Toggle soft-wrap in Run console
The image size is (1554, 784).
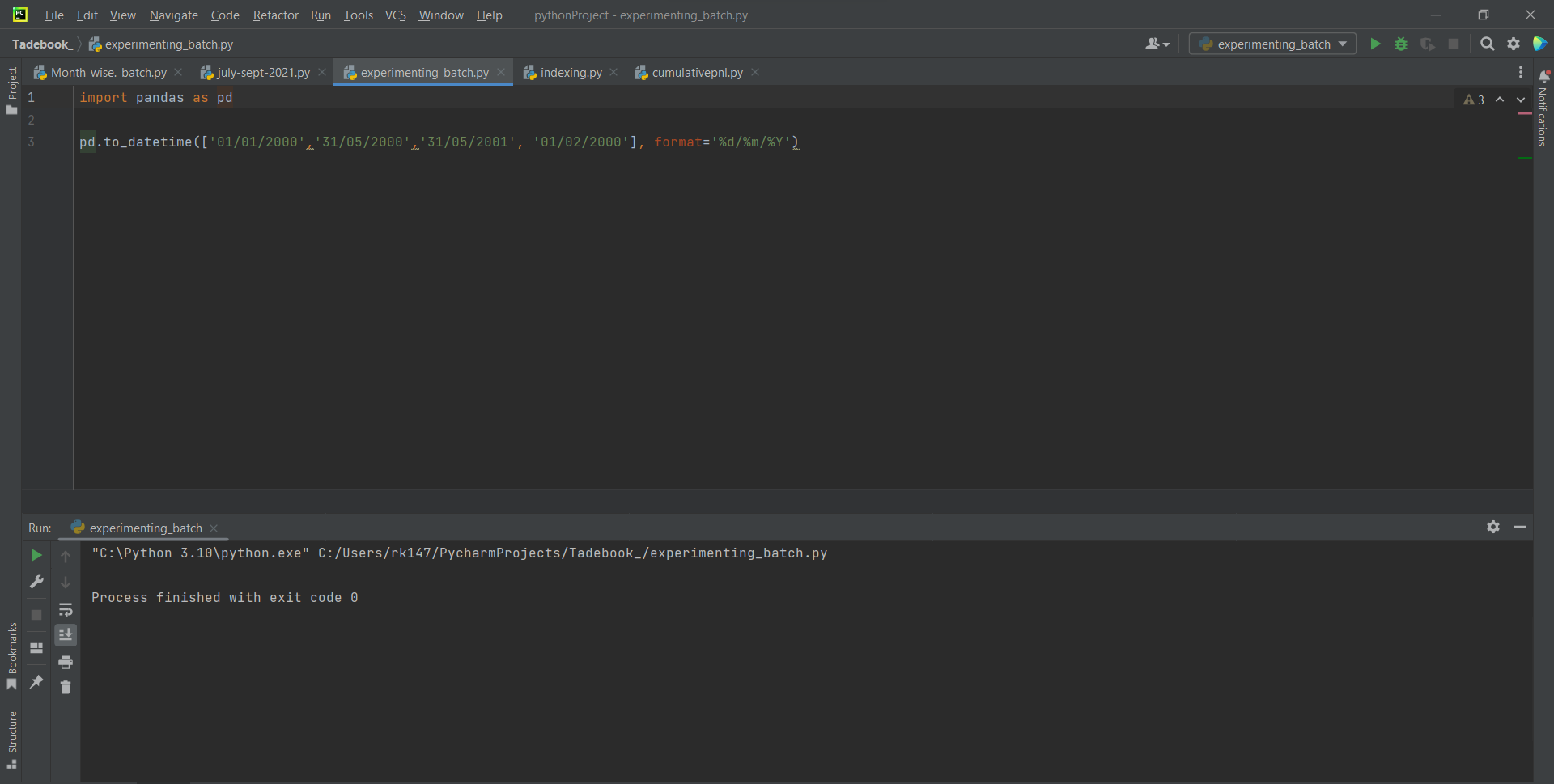66,609
